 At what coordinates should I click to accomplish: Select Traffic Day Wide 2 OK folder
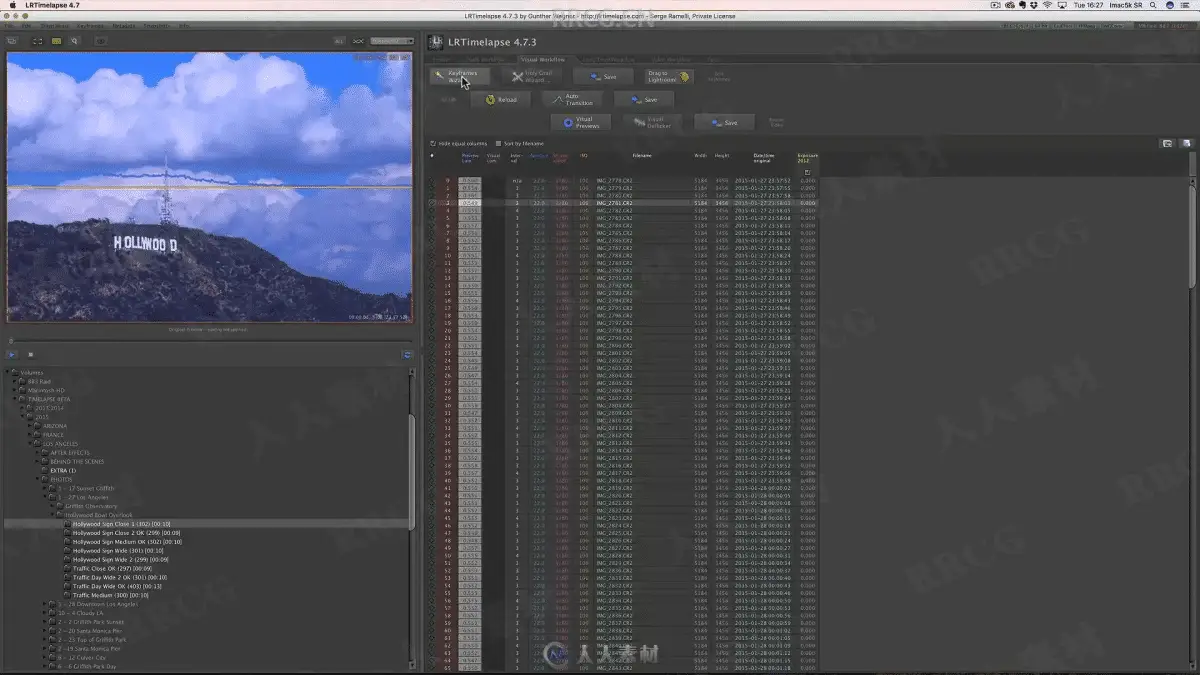119,577
